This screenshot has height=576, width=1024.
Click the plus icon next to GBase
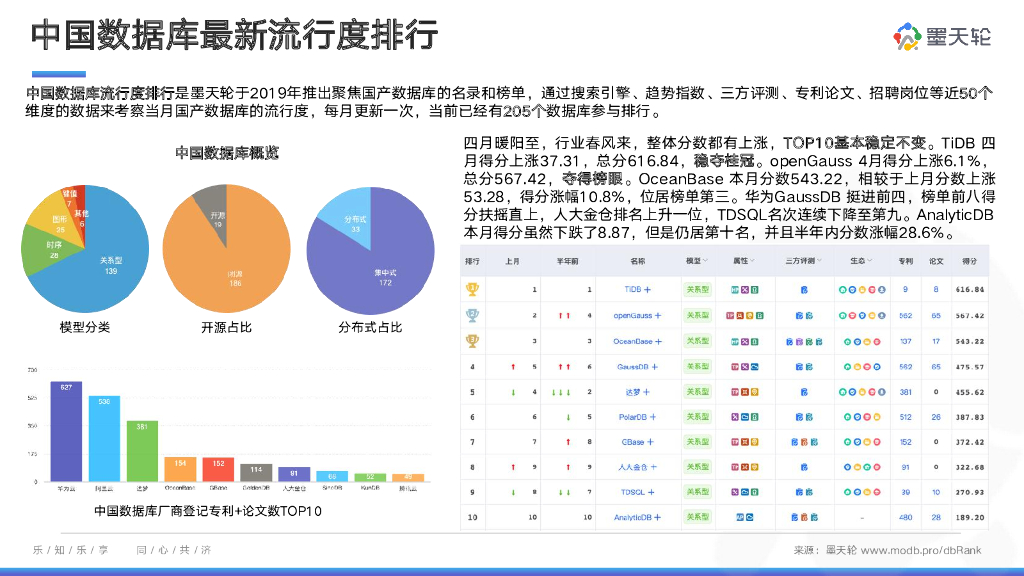(x=650, y=442)
